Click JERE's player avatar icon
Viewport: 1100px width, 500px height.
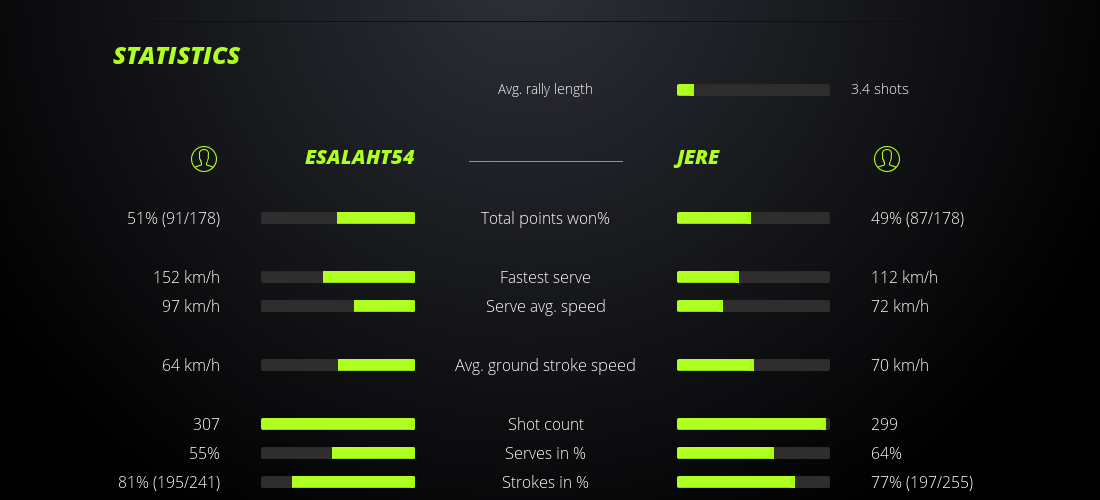pyautogui.click(x=886, y=158)
